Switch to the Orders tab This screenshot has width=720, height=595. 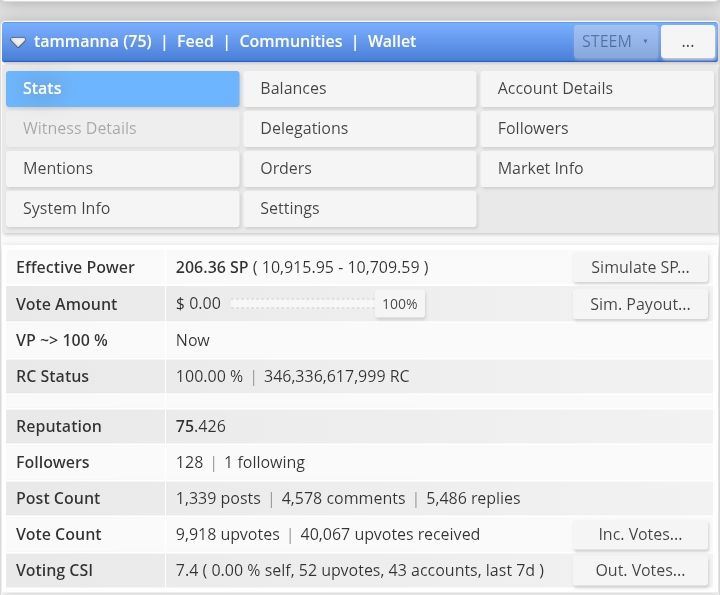[360, 169]
